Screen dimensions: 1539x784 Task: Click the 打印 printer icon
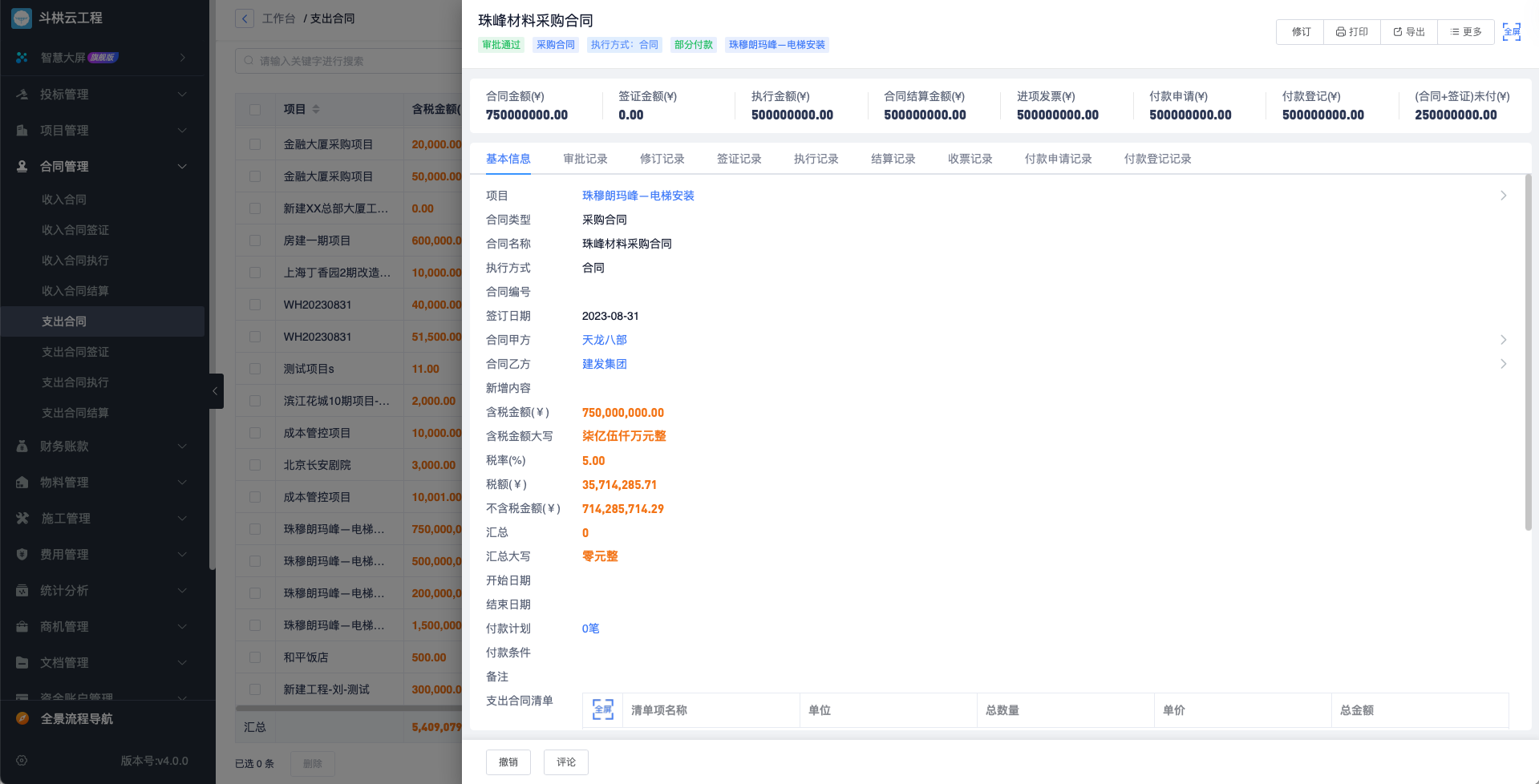click(x=1340, y=32)
